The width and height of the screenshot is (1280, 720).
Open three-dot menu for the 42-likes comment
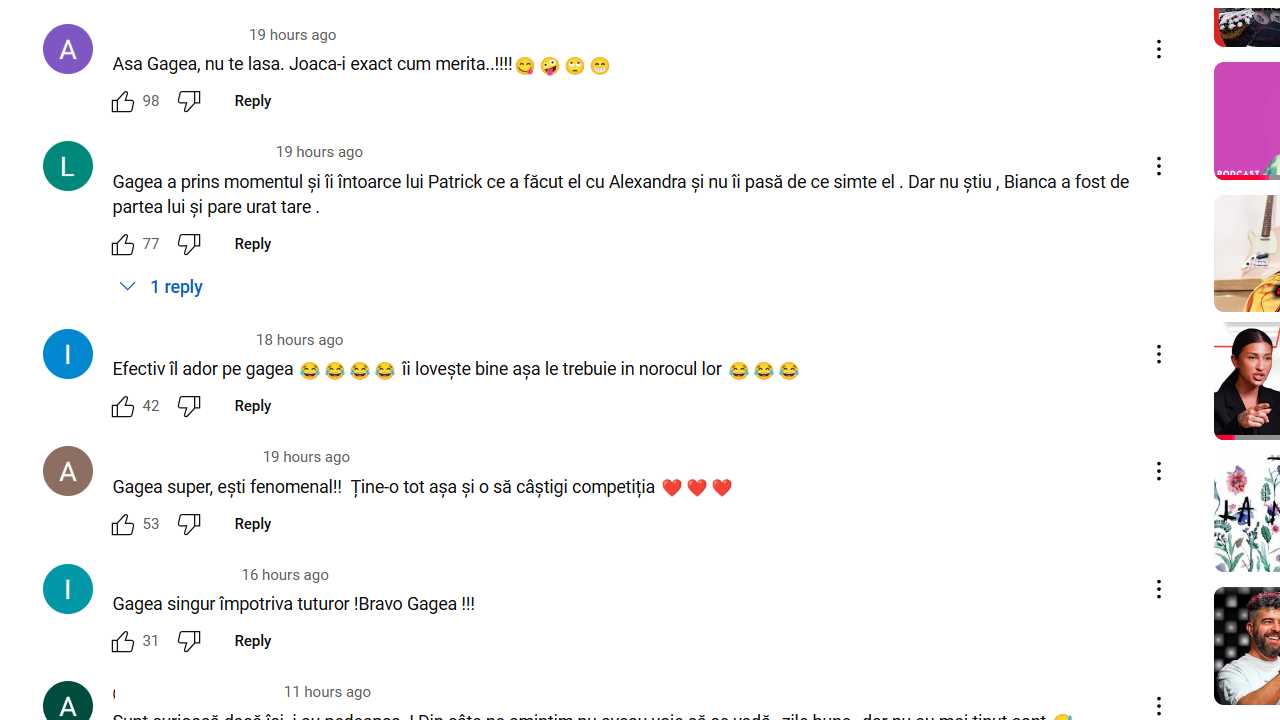[x=1159, y=354]
